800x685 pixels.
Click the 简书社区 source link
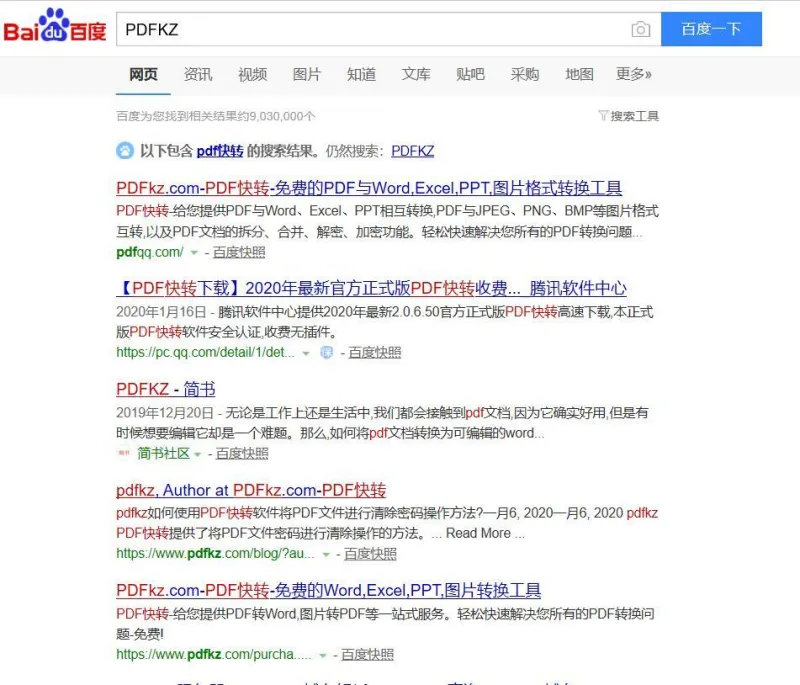(163, 453)
